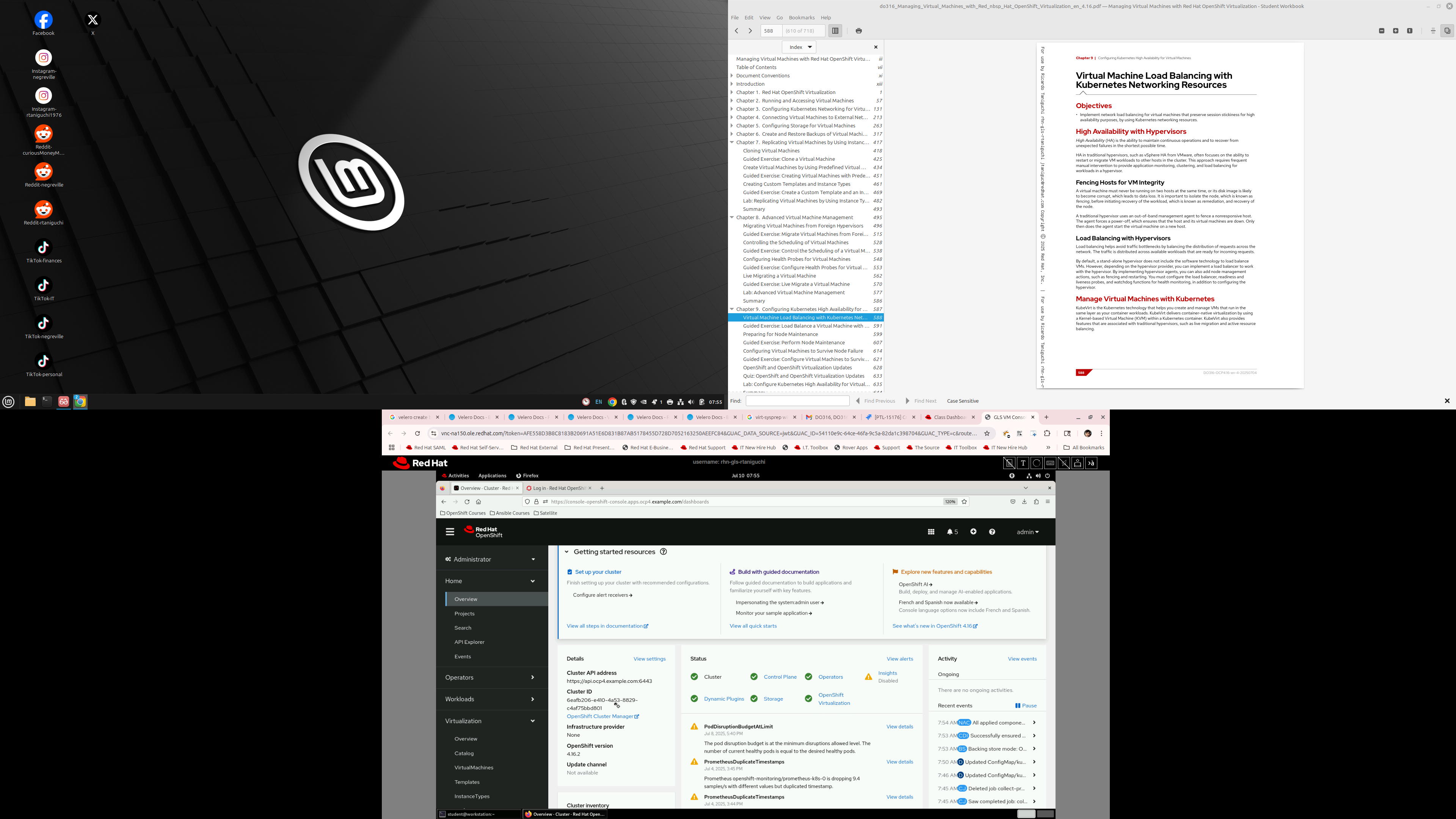Image resolution: width=1456 pixels, height=819 pixels.
Task: Go to next PDF page
Action: coord(750,30)
